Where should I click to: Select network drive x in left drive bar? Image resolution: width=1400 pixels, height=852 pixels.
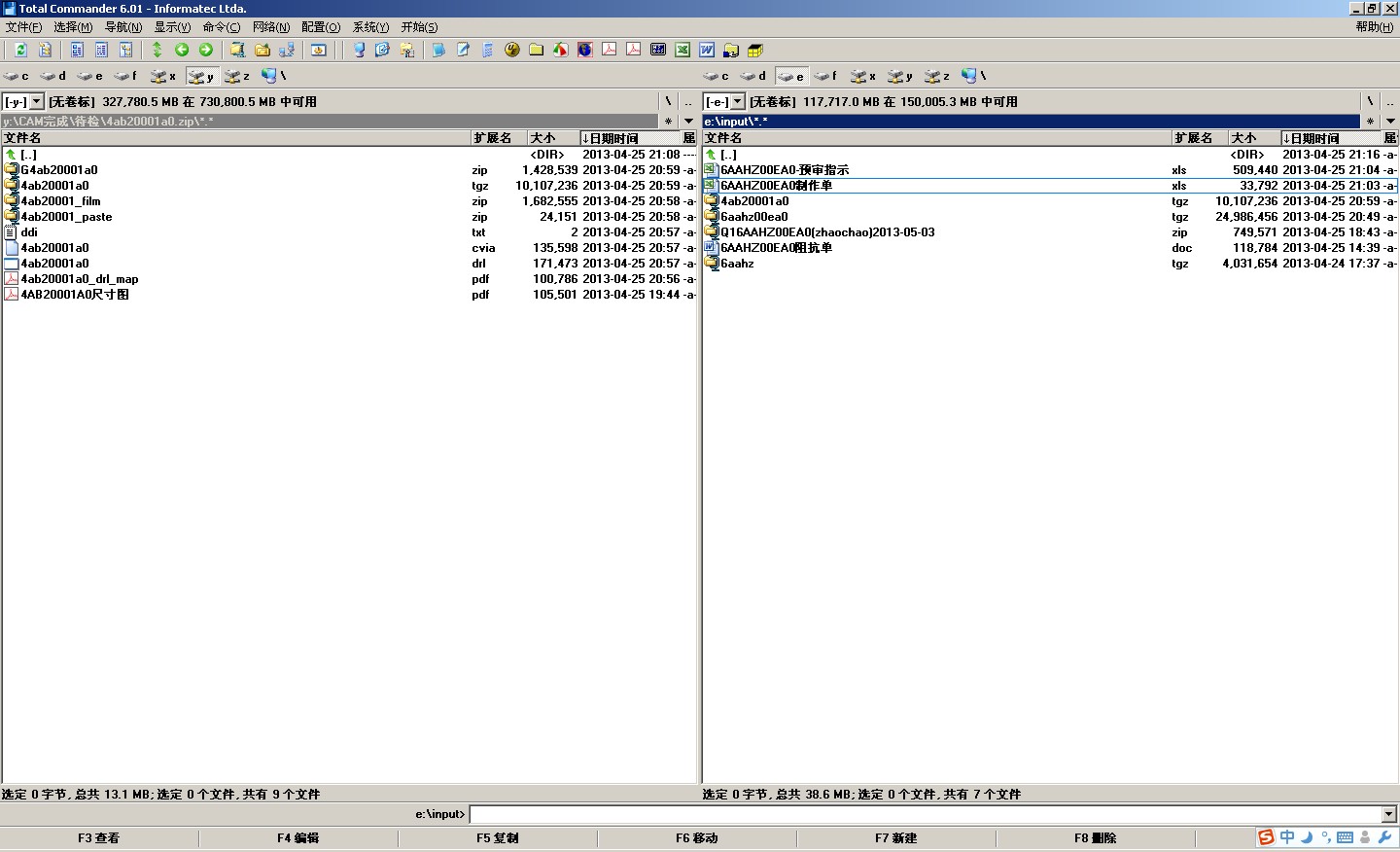coord(163,76)
